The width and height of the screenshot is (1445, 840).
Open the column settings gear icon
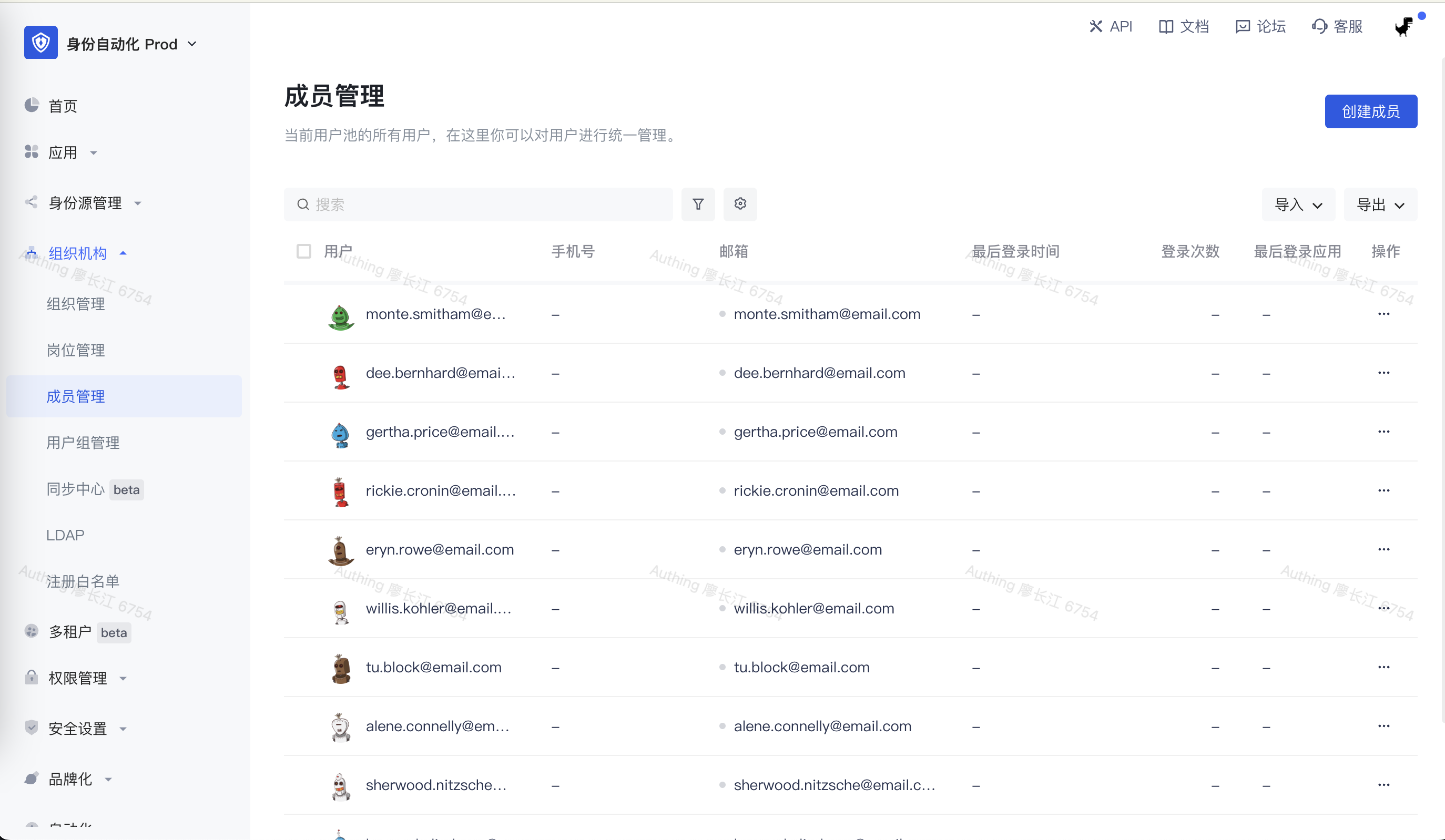[740, 204]
